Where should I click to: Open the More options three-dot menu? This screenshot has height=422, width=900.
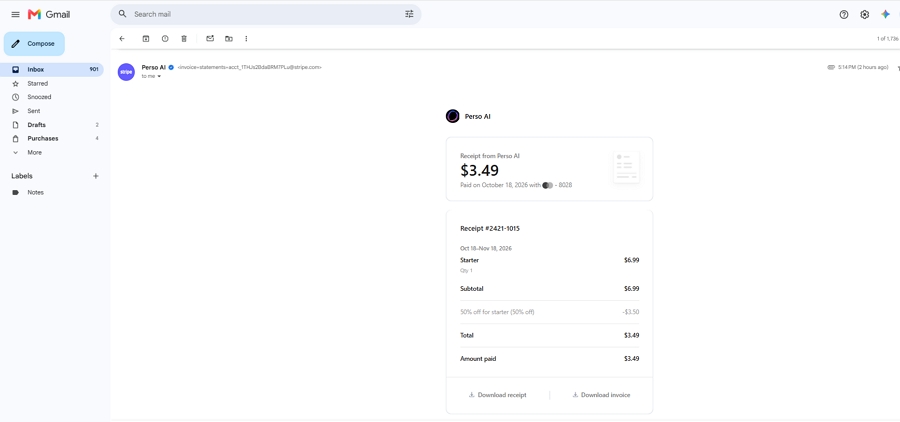pos(246,38)
